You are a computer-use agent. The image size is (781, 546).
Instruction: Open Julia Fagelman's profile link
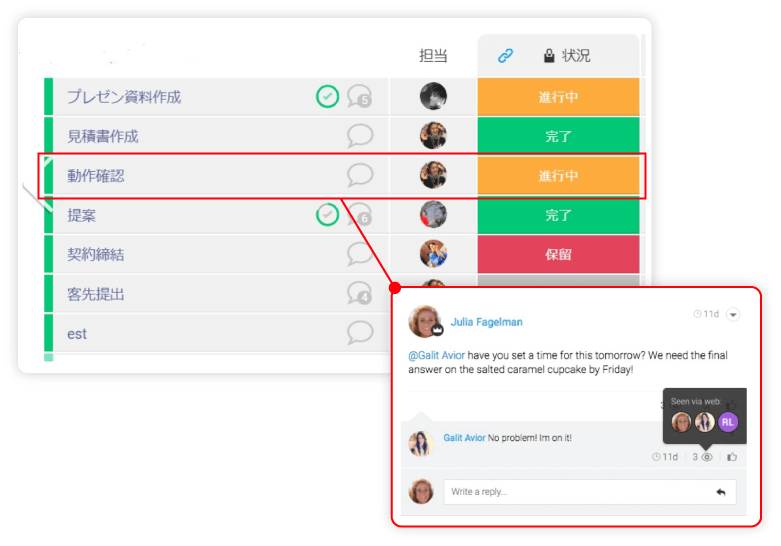(x=487, y=322)
